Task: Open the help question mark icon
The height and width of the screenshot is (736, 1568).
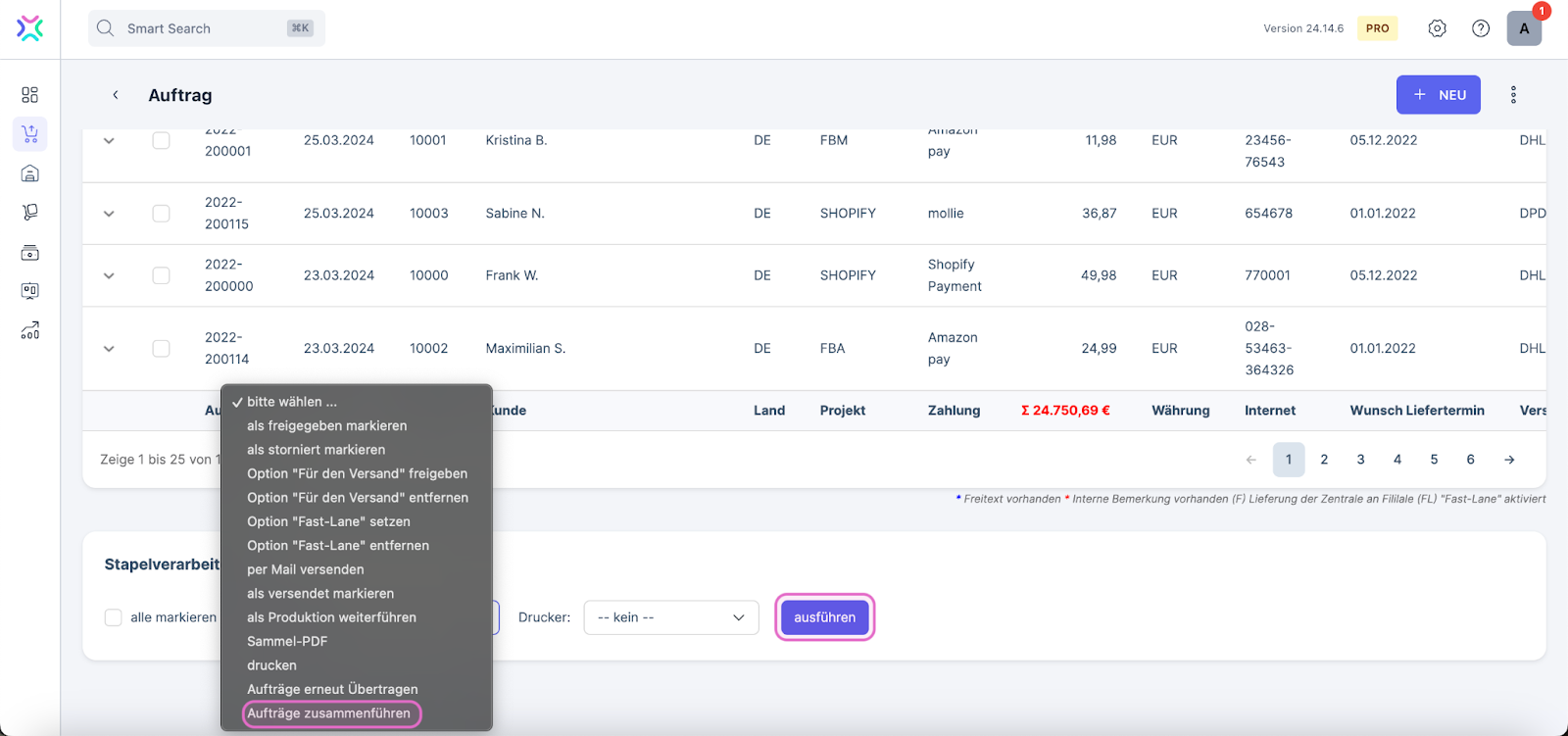Action: (x=1481, y=28)
